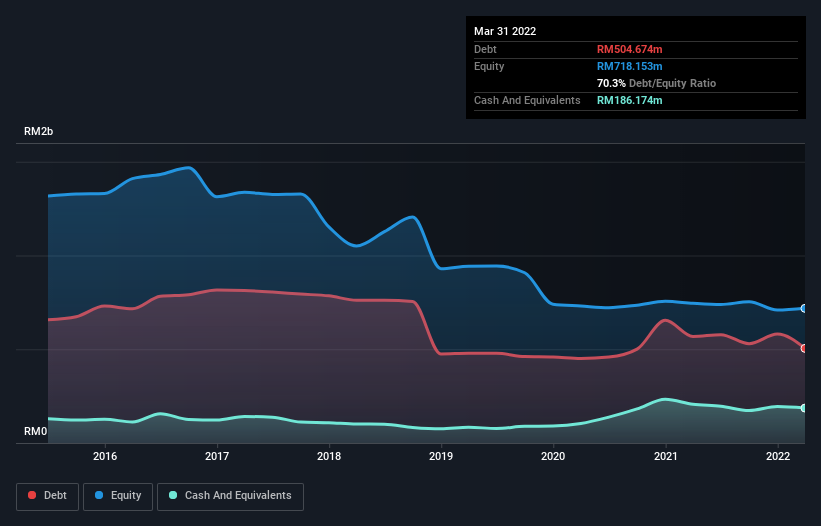Click the 2016 x-axis label

(105, 456)
